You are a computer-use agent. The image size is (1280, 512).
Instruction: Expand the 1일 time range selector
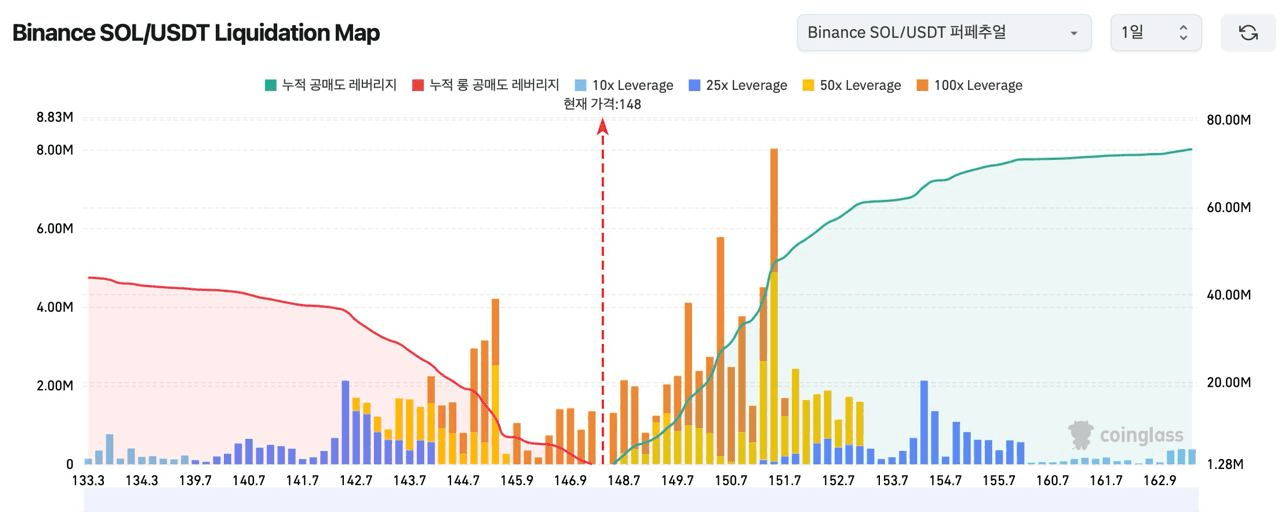[1155, 33]
